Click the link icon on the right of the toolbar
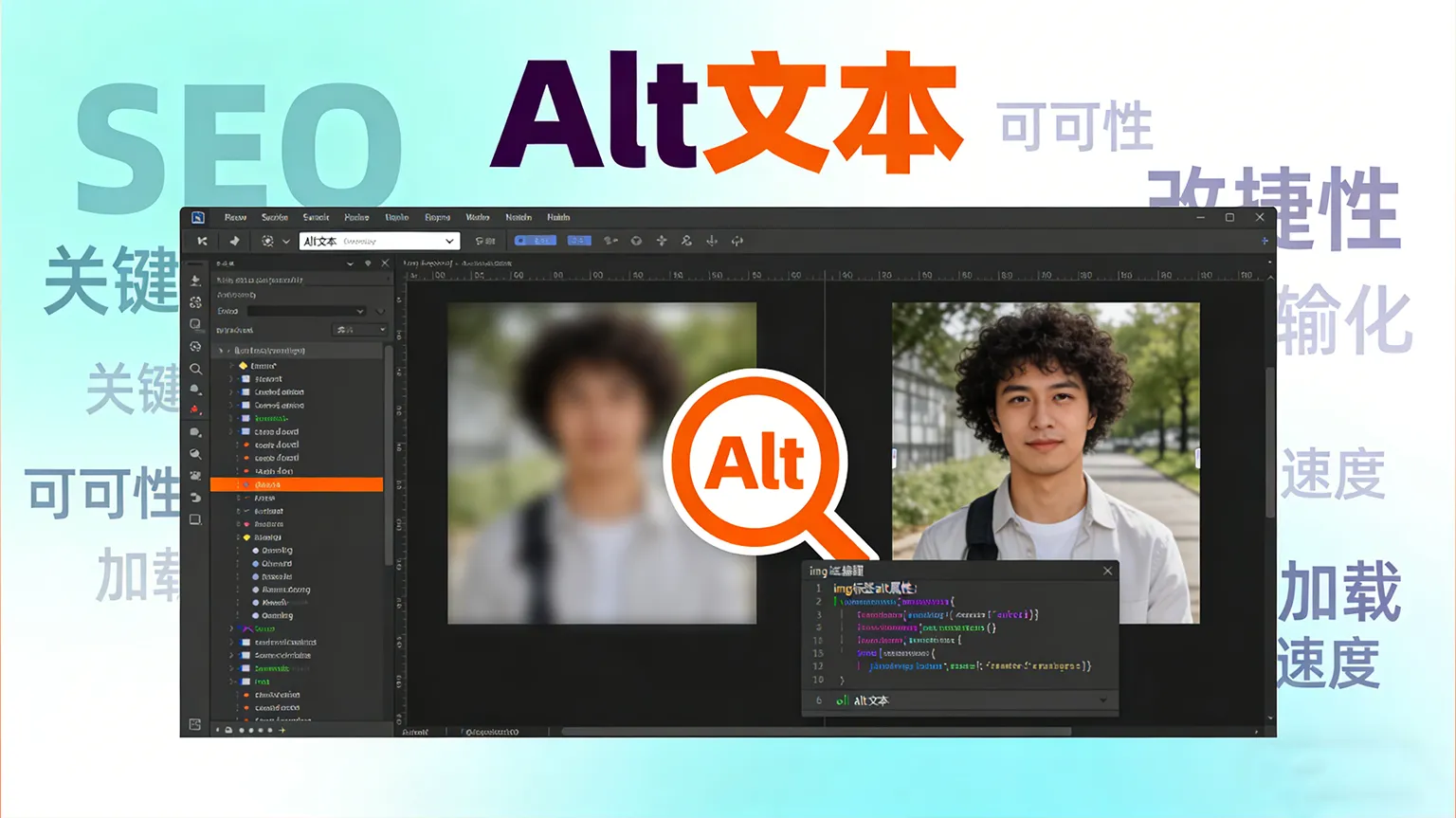The width and height of the screenshot is (1456, 818). coord(686,241)
